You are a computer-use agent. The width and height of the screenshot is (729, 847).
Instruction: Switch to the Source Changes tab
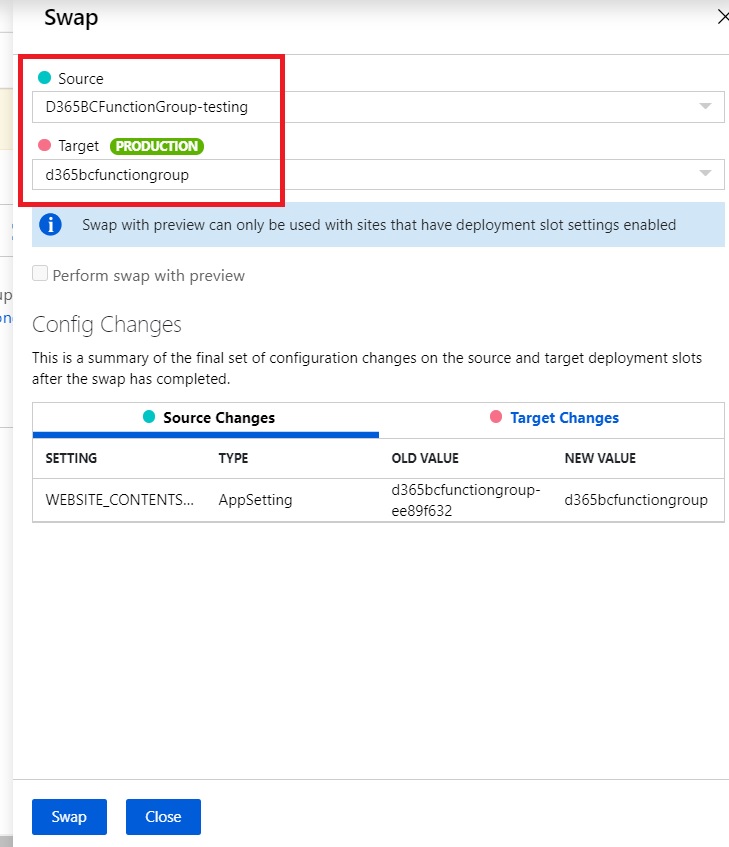[x=206, y=418]
